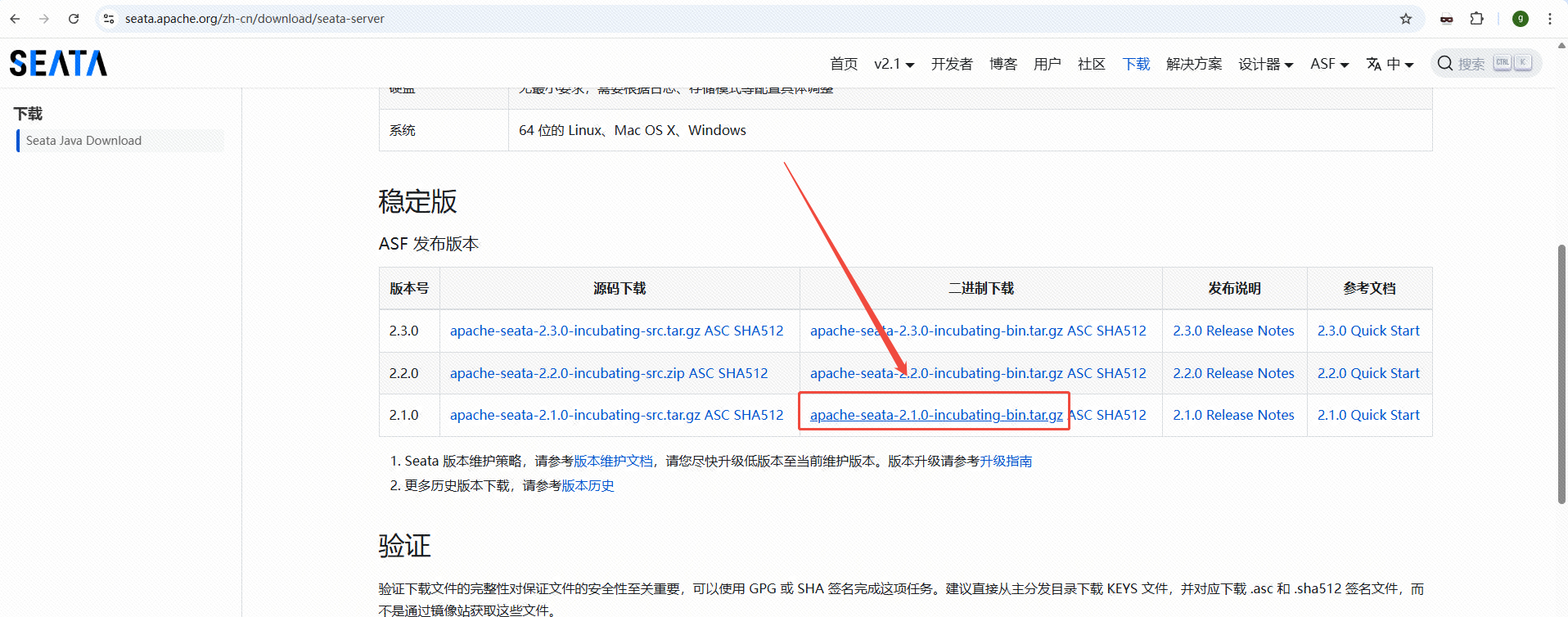Click the address bar URL field
This screenshot has width=1568, height=617.
coord(761,19)
